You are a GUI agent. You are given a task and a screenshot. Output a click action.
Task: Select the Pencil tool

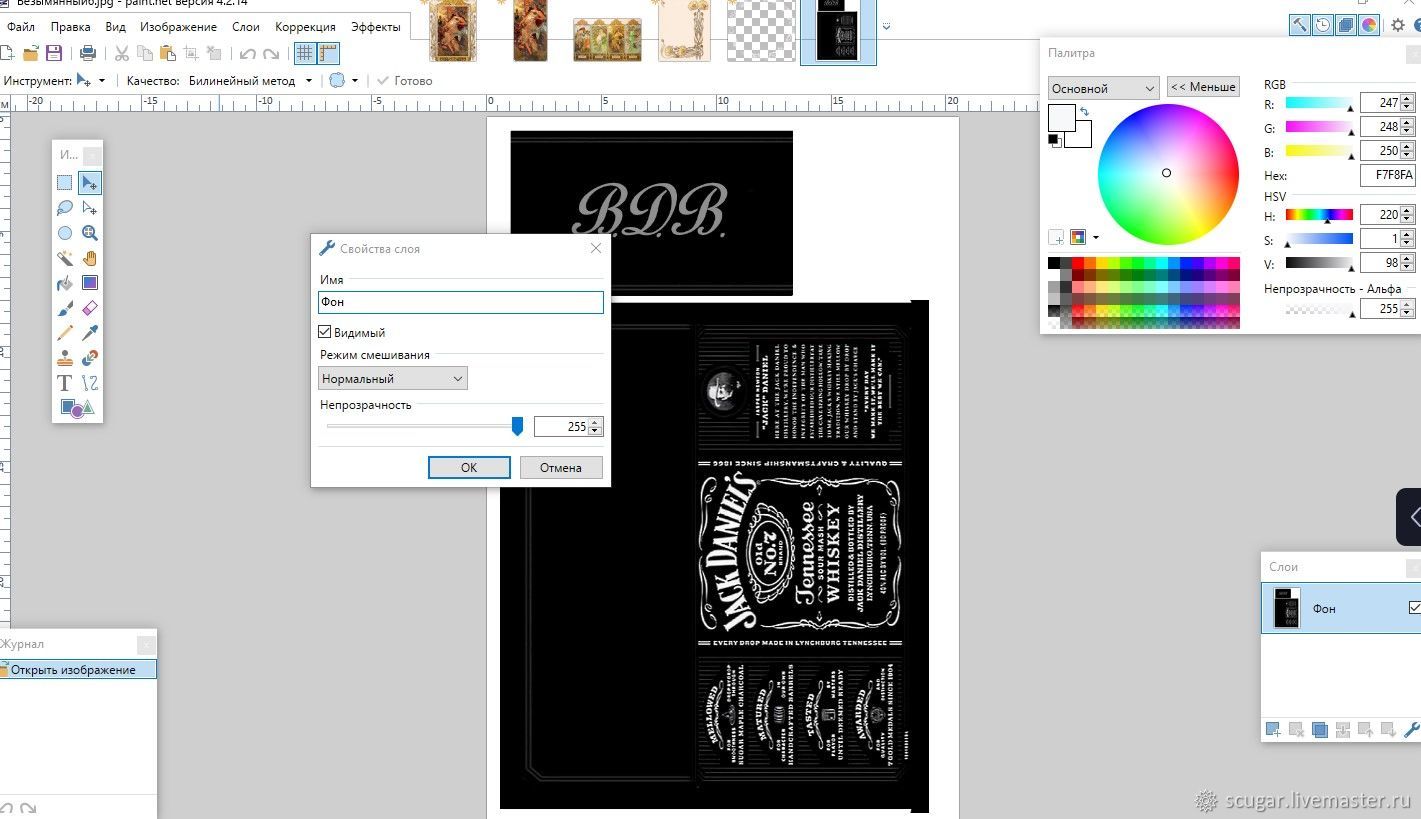(65, 333)
